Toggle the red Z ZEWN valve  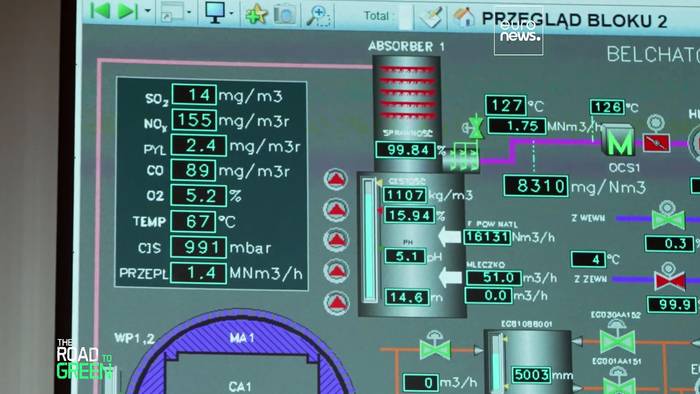(x=670, y=281)
